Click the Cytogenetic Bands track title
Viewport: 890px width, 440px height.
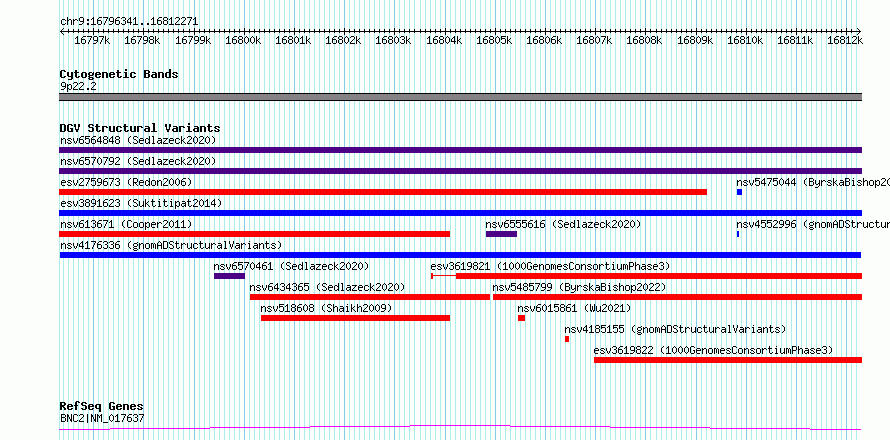pyautogui.click(x=119, y=74)
